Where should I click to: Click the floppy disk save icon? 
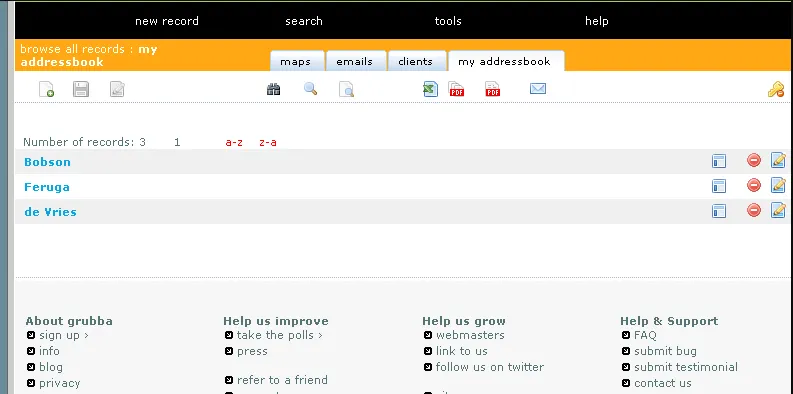pos(81,89)
